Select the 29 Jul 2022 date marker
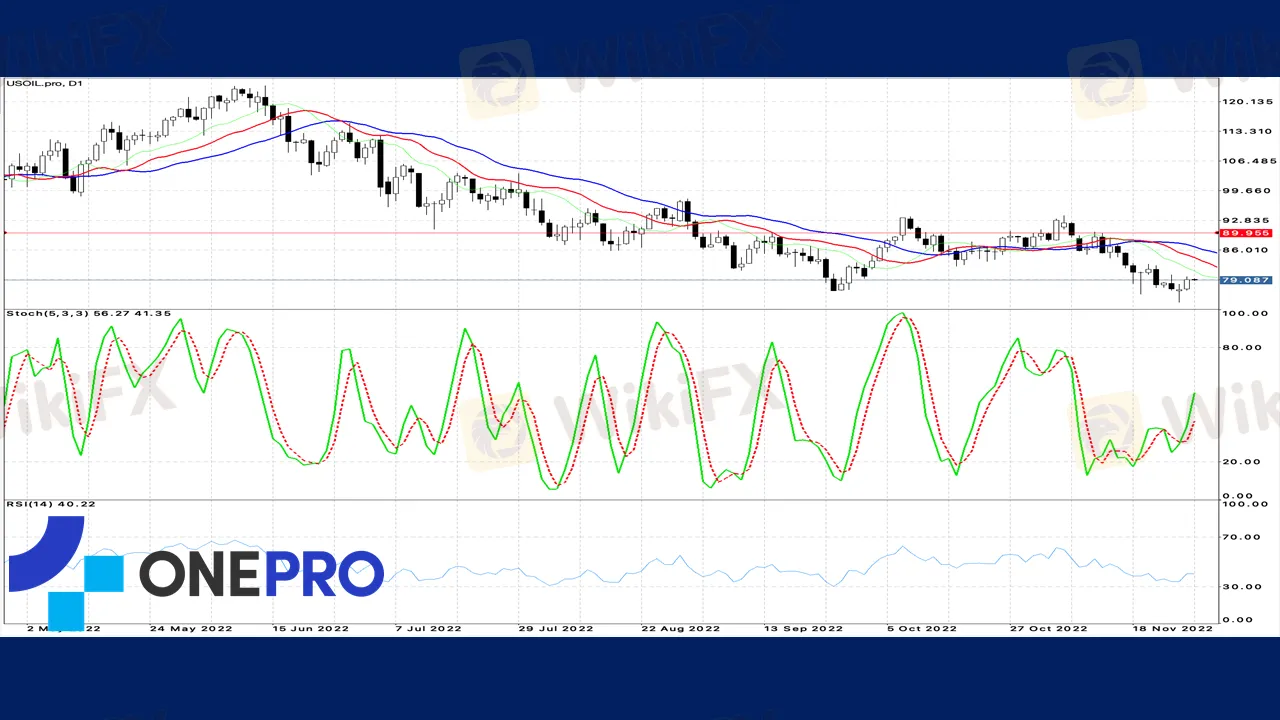1280x720 pixels. (557, 629)
